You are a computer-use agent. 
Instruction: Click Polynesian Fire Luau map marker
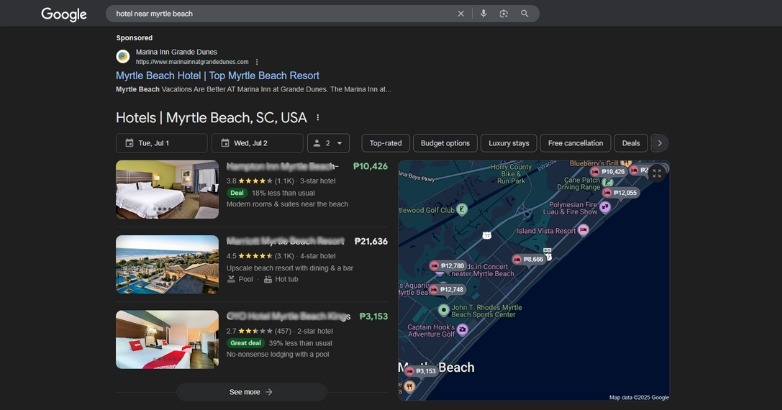(x=604, y=206)
